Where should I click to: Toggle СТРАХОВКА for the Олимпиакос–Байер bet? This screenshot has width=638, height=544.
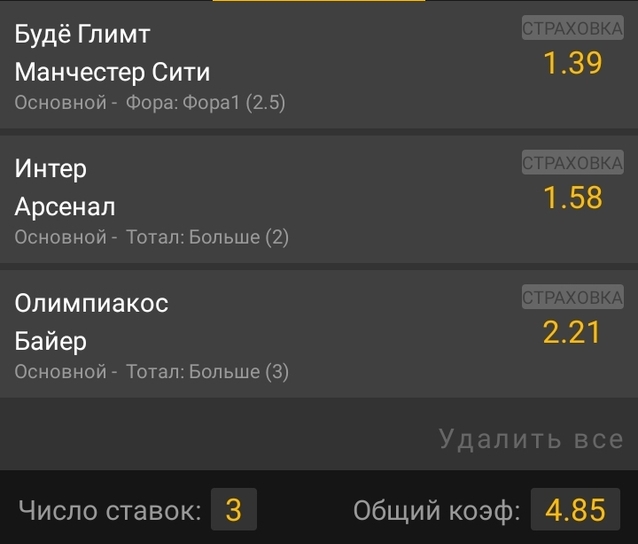click(572, 297)
